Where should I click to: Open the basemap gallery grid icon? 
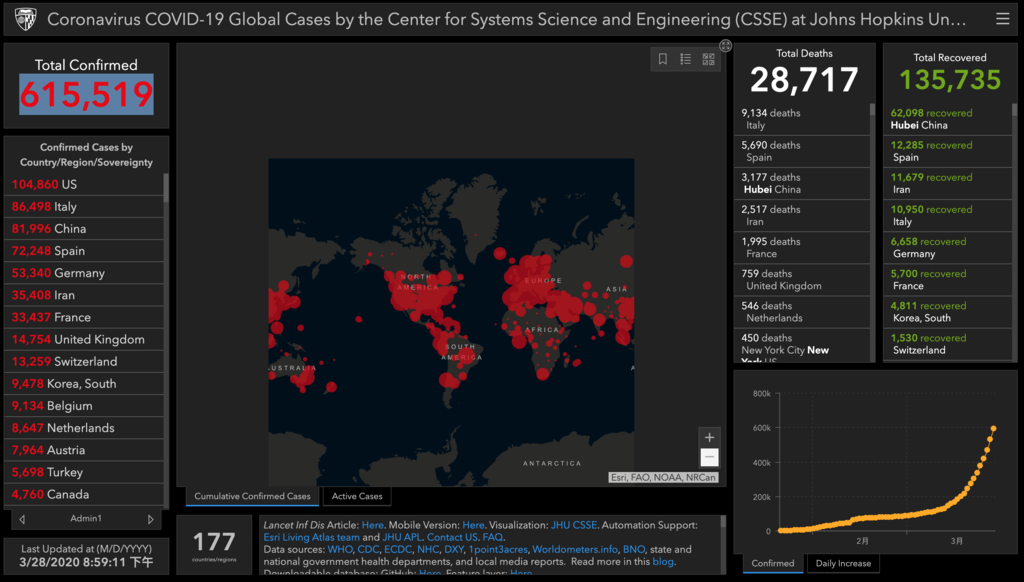(708, 59)
